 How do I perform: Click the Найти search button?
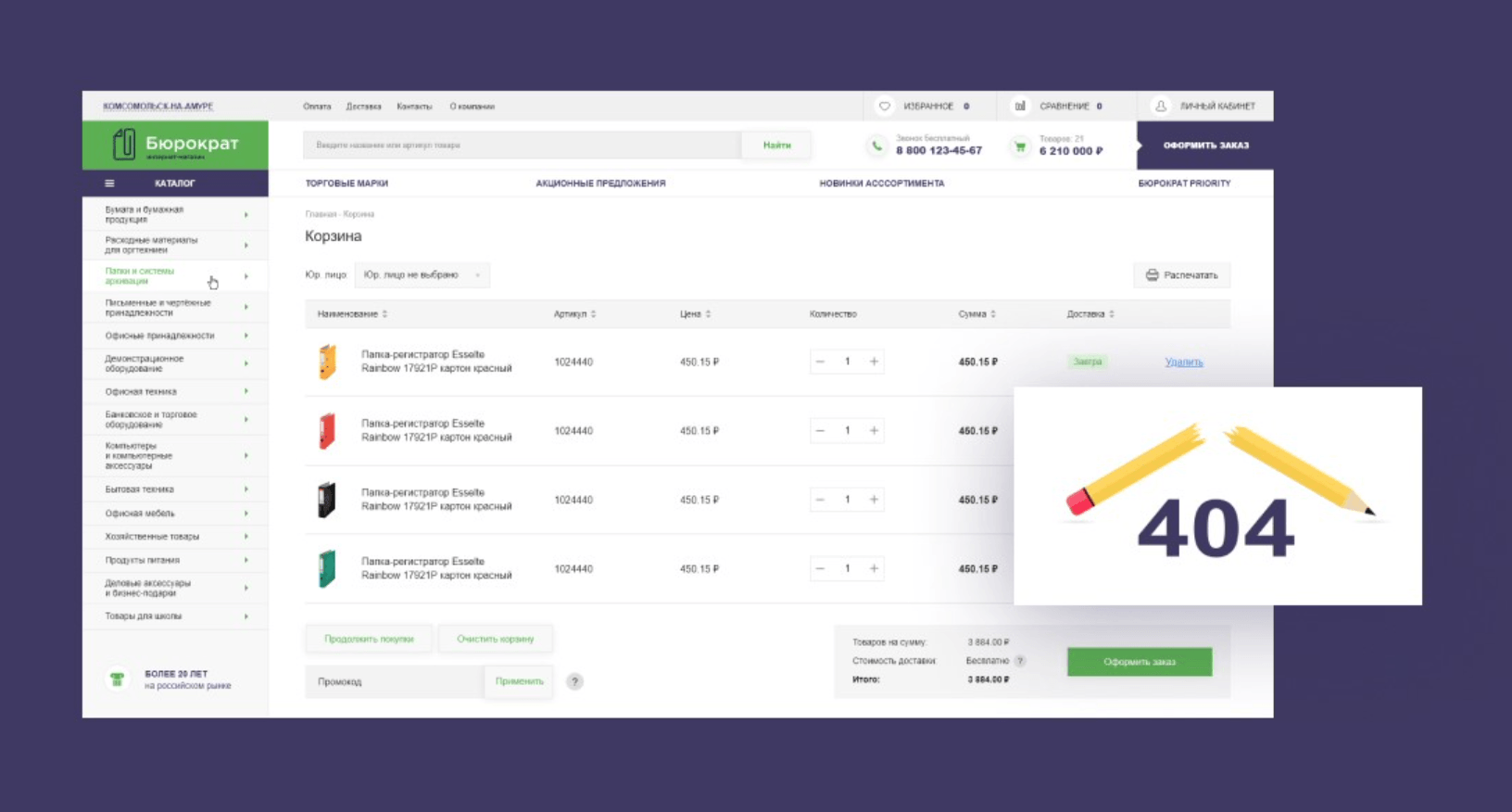pos(776,146)
